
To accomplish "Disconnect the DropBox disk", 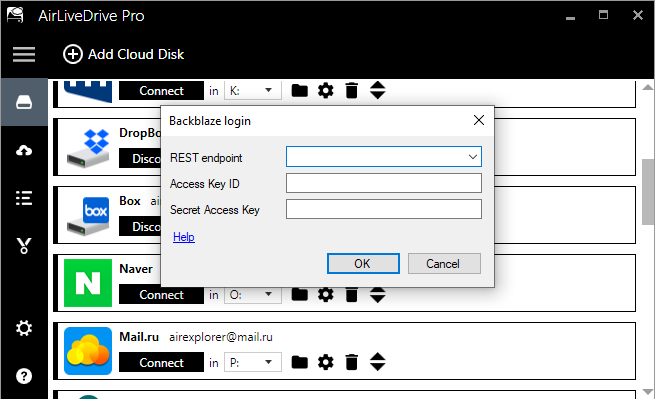I will [x=140, y=158].
